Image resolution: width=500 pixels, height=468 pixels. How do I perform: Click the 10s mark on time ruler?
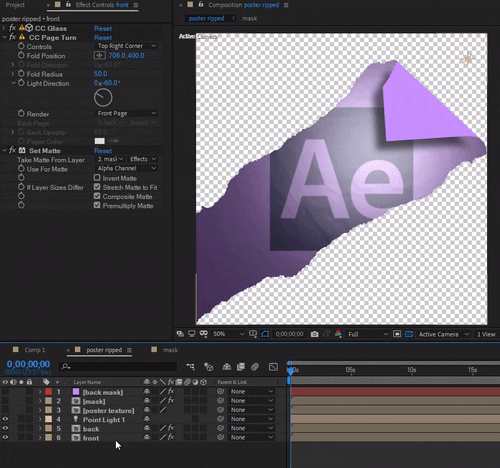coord(411,370)
